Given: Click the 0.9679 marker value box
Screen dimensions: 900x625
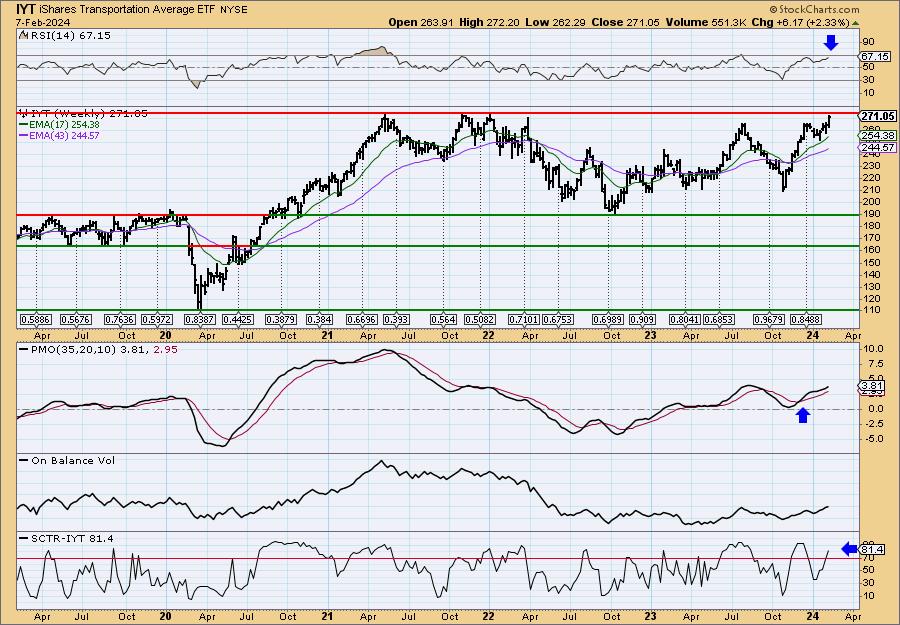Looking at the screenshot, I should pos(770,319).
